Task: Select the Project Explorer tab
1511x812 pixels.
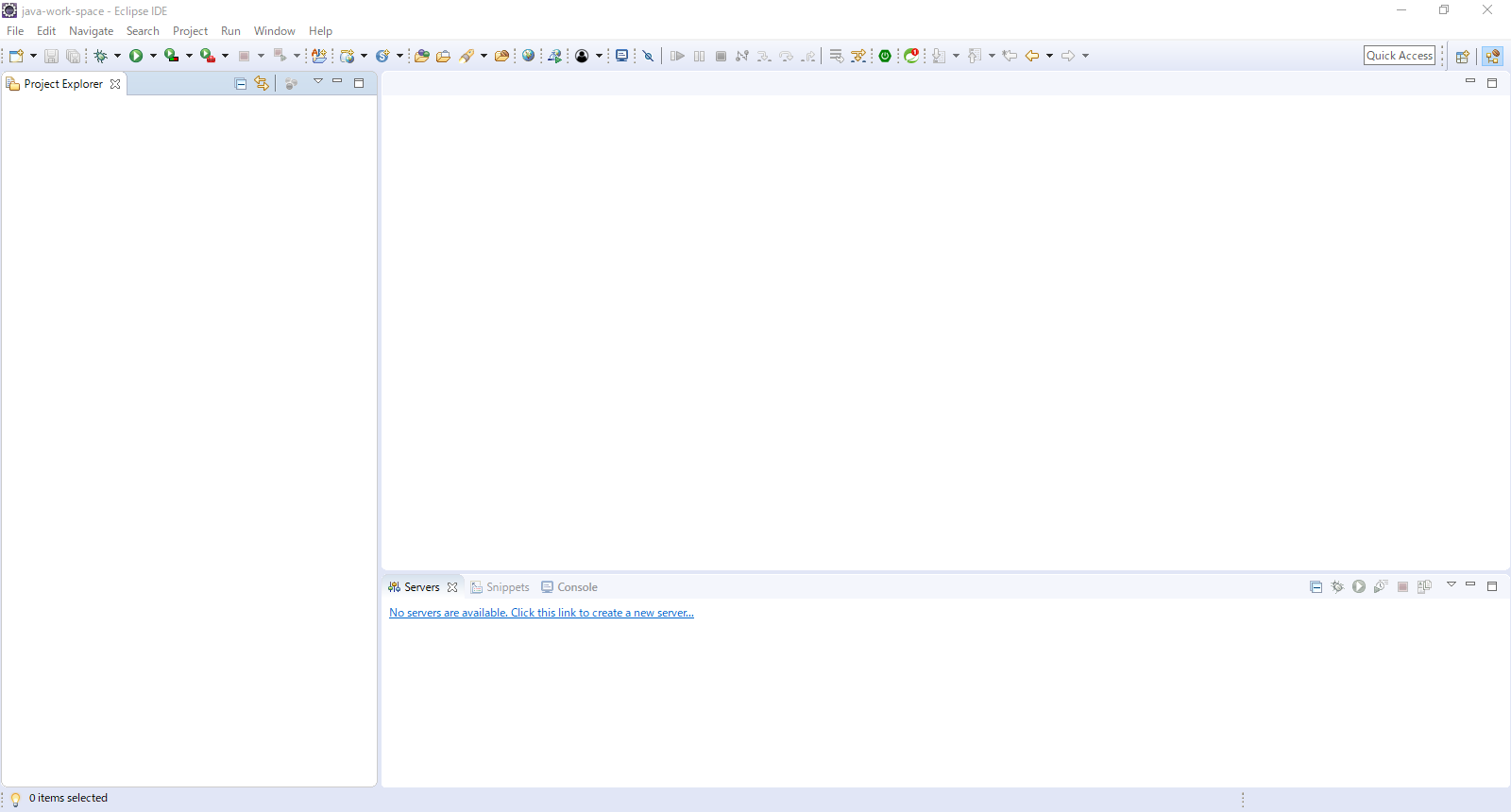Action: 63,84
